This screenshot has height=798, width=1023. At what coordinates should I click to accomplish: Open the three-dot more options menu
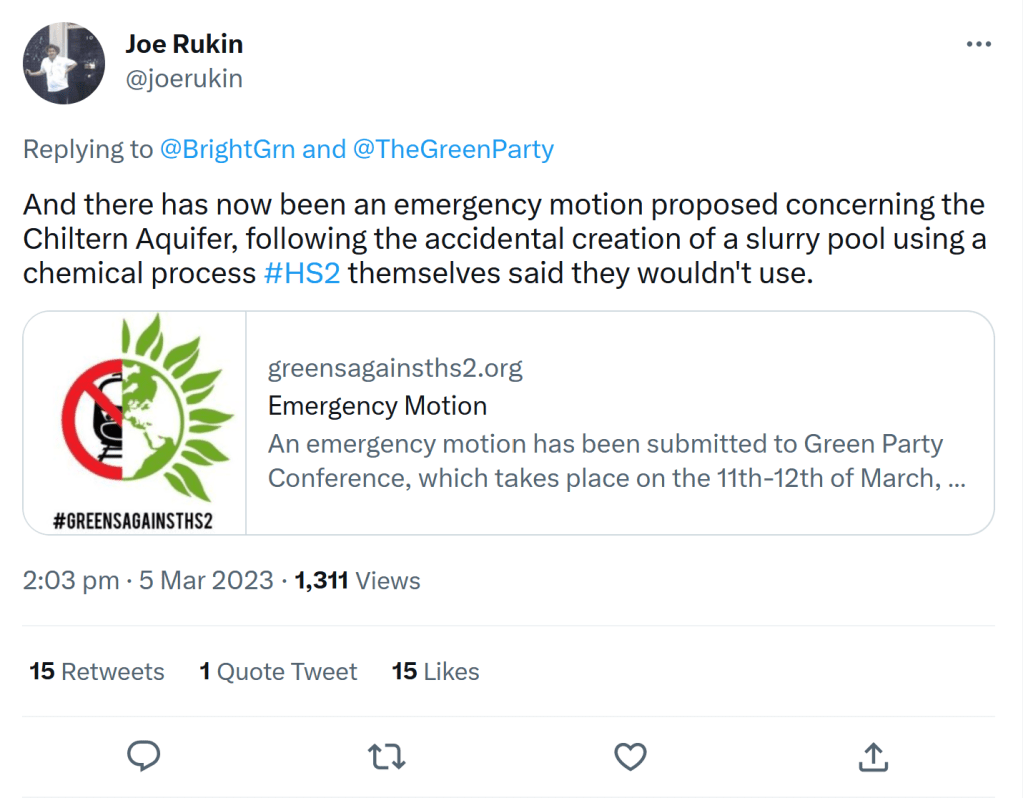point(978,45)
